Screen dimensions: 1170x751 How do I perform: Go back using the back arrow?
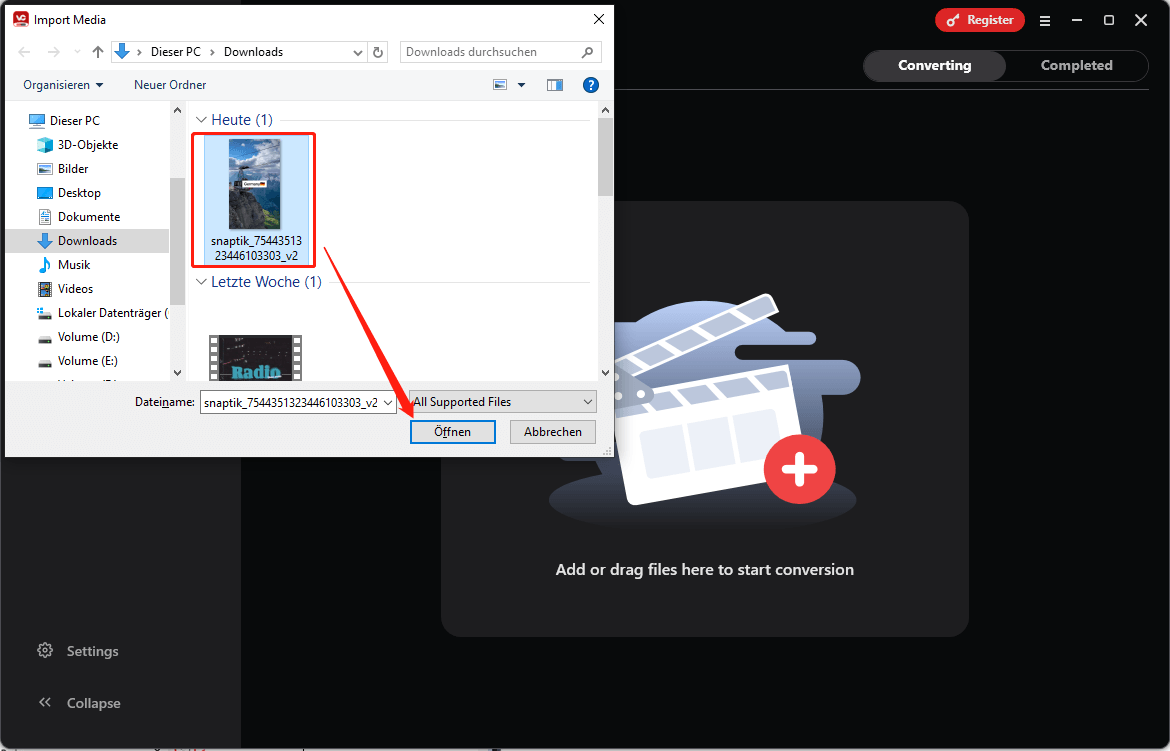pos(24,51)
